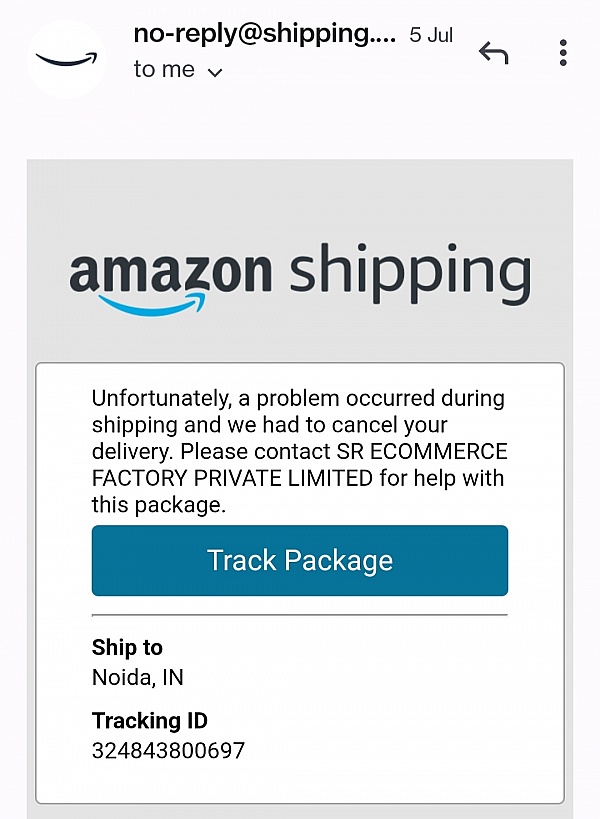Tap the '5 Jul' date stamp

[x=431, y=35]
